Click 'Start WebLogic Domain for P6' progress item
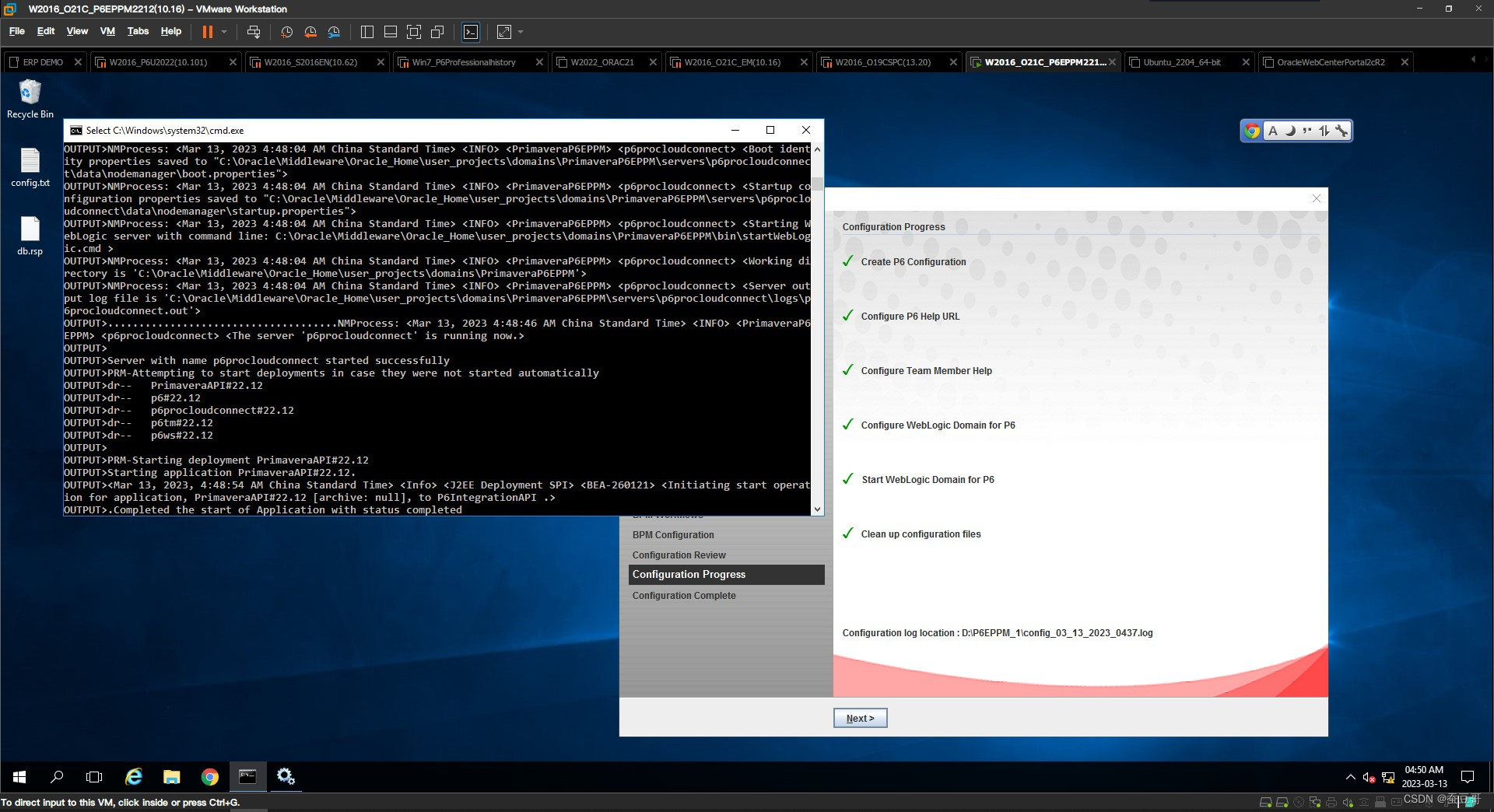1494x812 pixels. [928, 480]
